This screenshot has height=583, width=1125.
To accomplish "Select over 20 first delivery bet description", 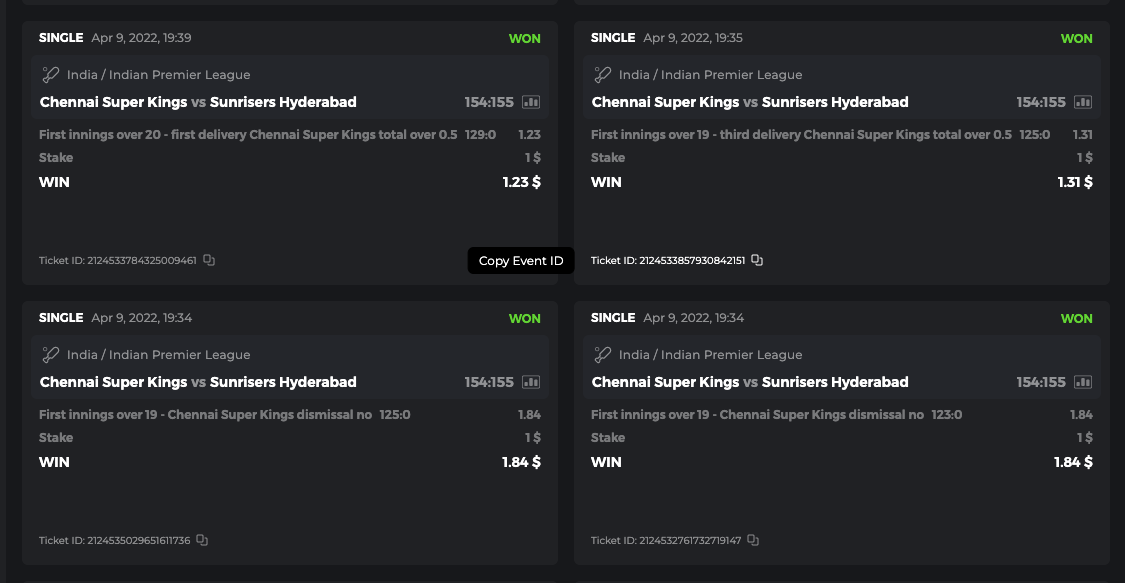I will click(248, 134).
